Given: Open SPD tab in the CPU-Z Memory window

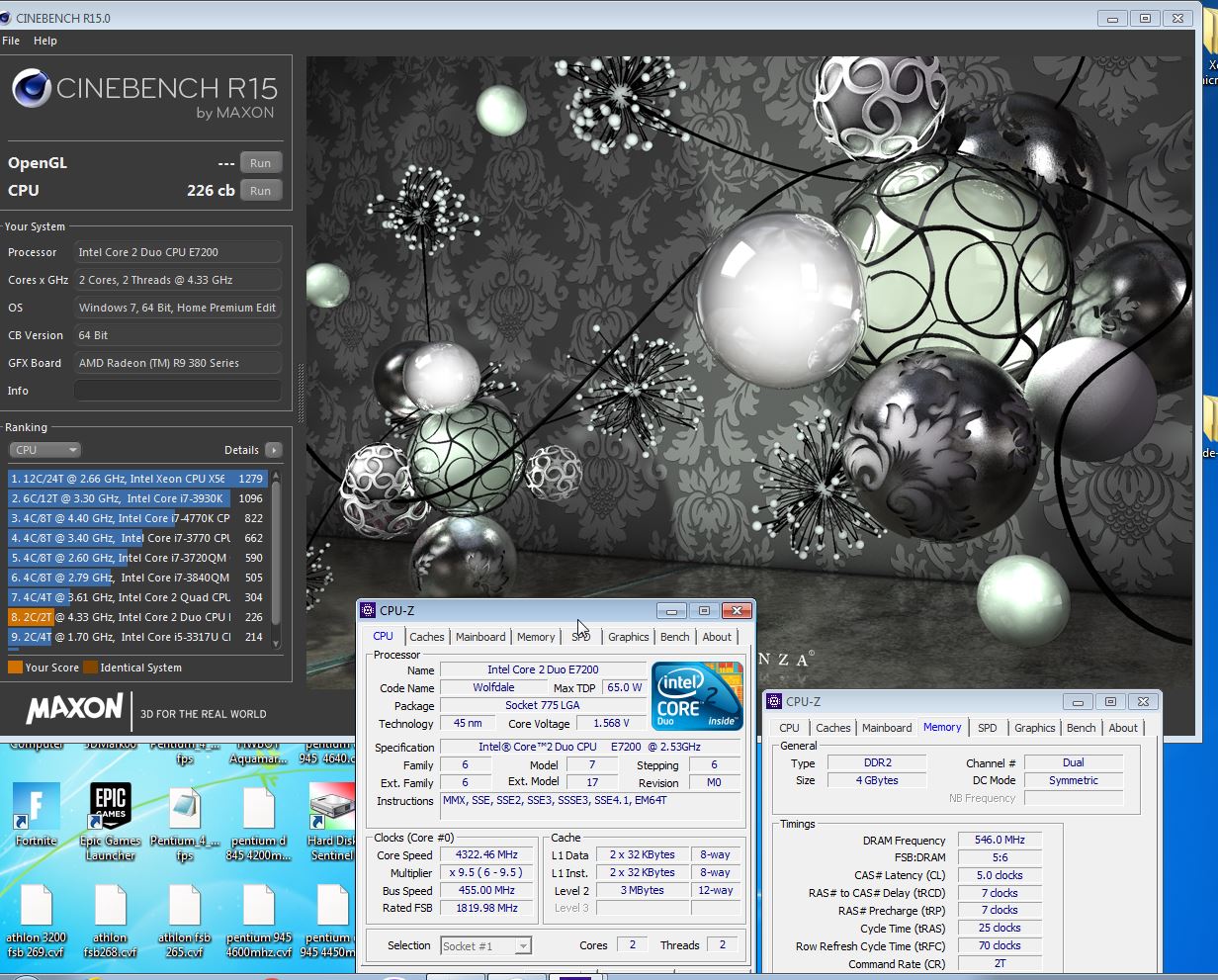Looking at the screenshot, I should click(x=988, y=728).
